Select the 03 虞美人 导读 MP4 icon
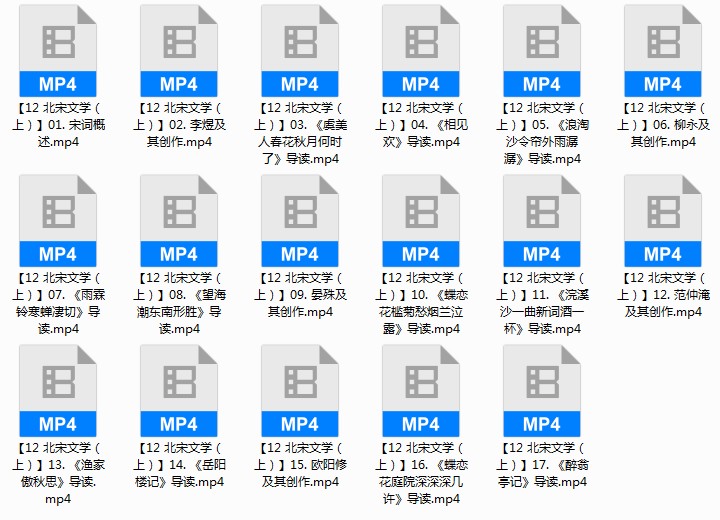Screen dimensions: 720x520 300,51
